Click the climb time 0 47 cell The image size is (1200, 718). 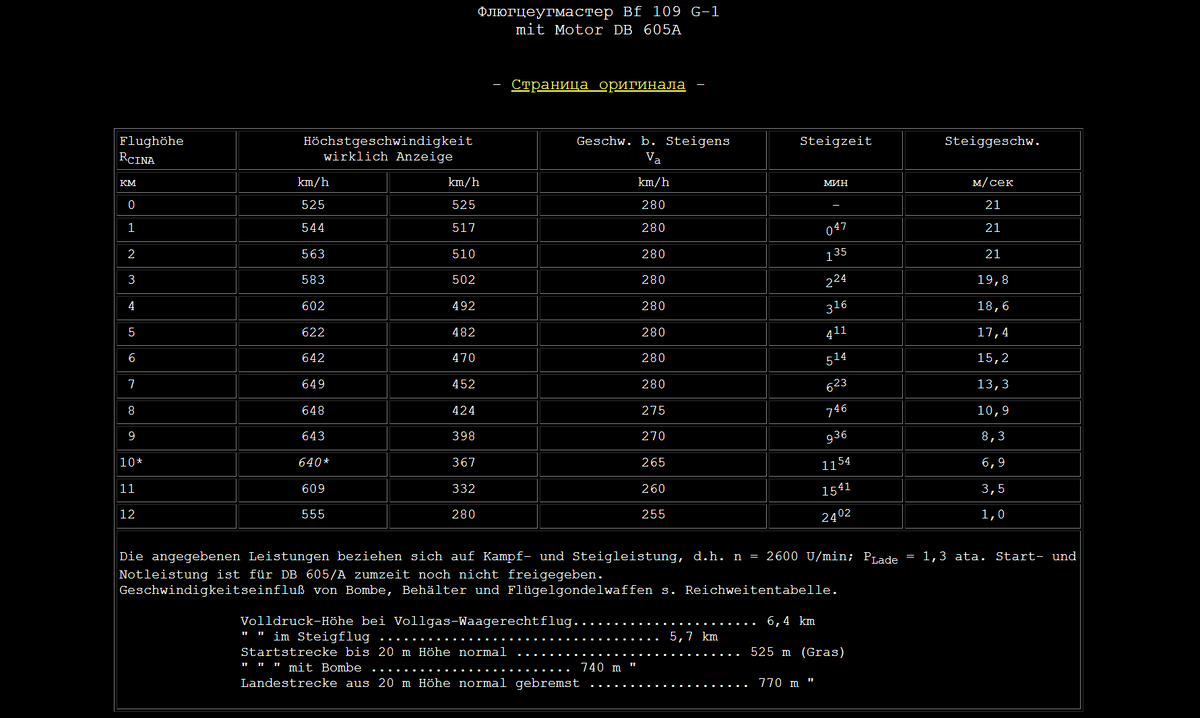835,229
